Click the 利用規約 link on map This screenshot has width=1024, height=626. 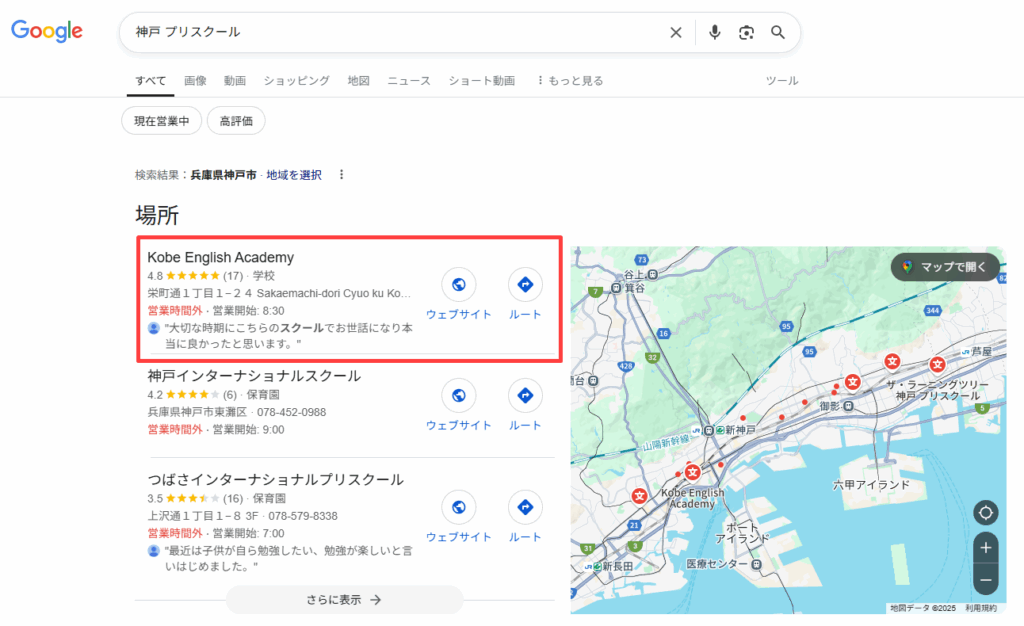[x=981, y=608]
